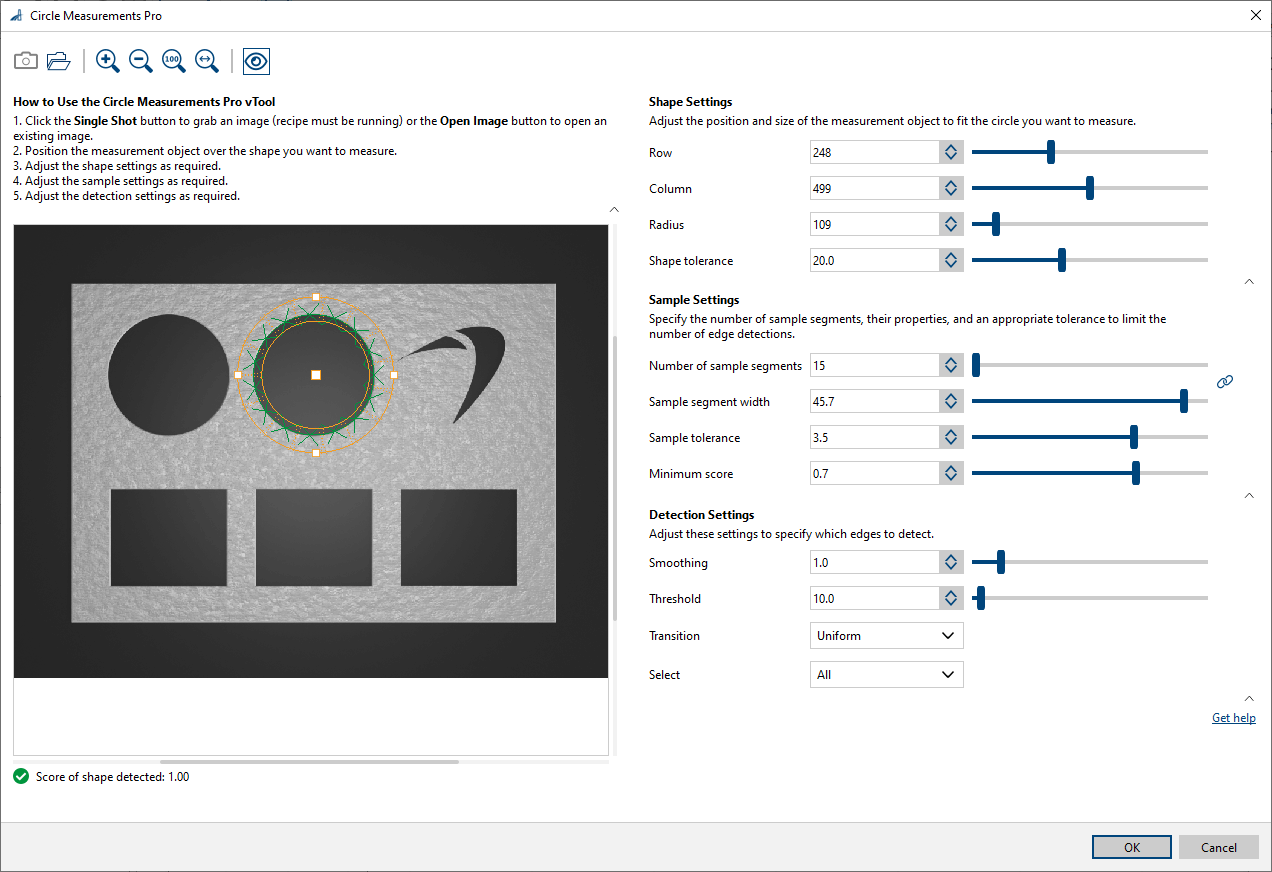Click the Threshold spinner arrows
1272x872 pixels.
point(951,599)
